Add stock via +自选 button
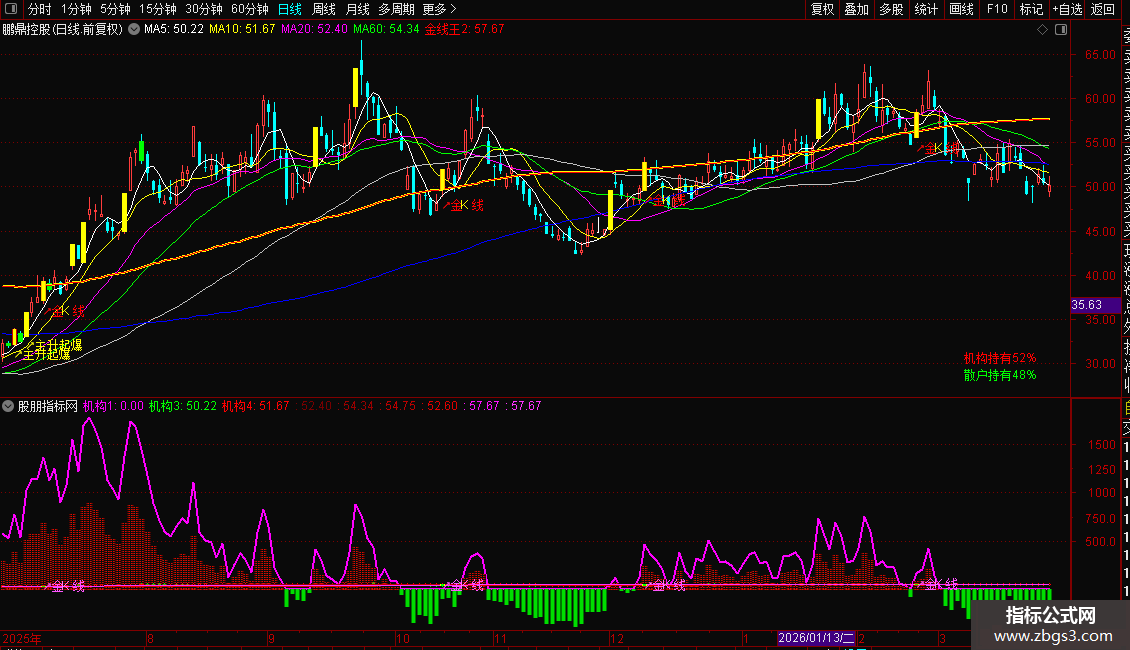The height and width of the screenshot is (650, 1130). click(x=1066, y=9)
